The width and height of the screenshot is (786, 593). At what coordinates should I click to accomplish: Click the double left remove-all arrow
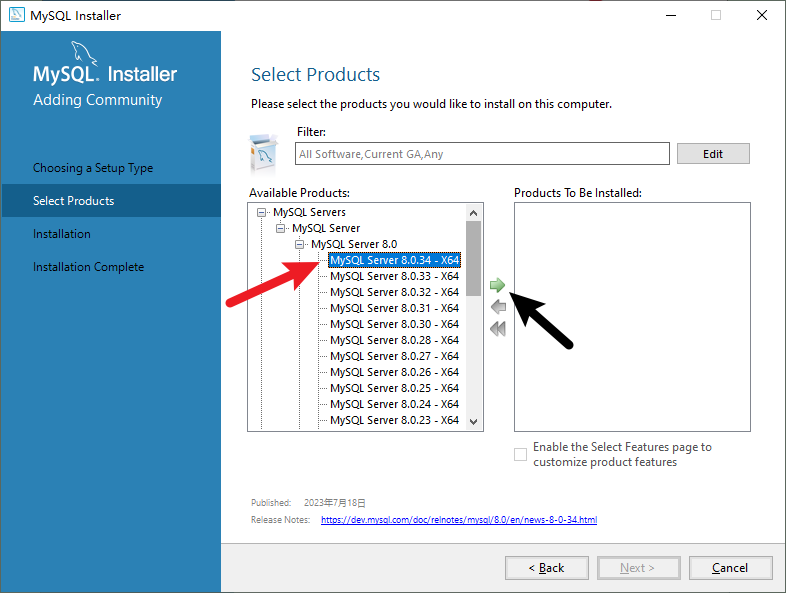498,329
